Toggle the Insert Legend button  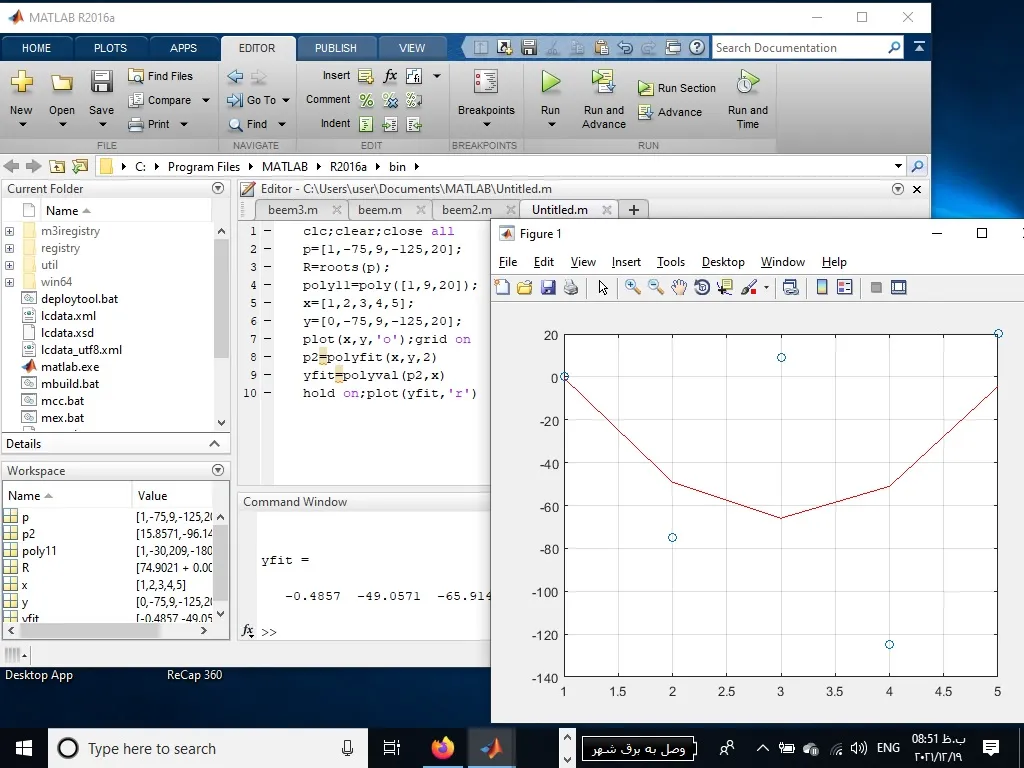coord(845,288)
